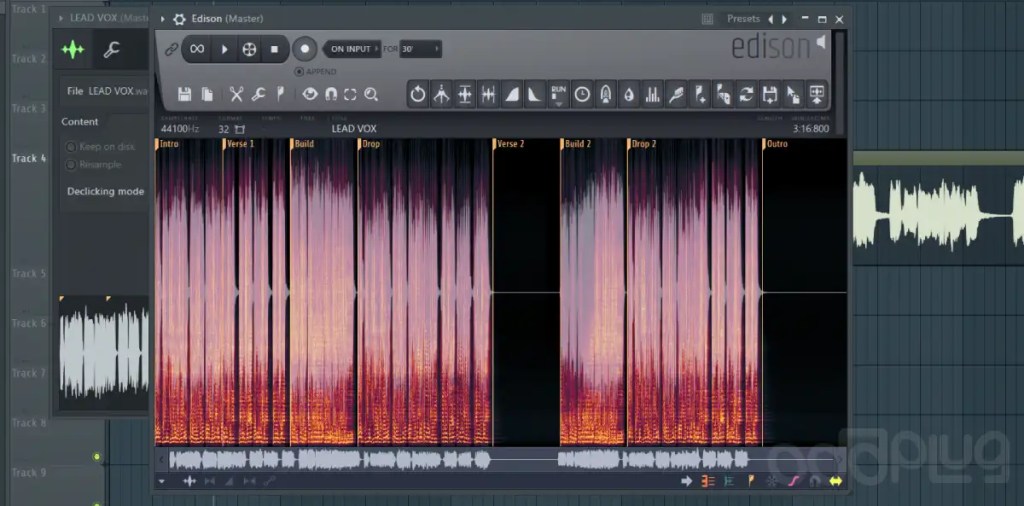Open the clock Time Stretch tool

tap(582, 95)
